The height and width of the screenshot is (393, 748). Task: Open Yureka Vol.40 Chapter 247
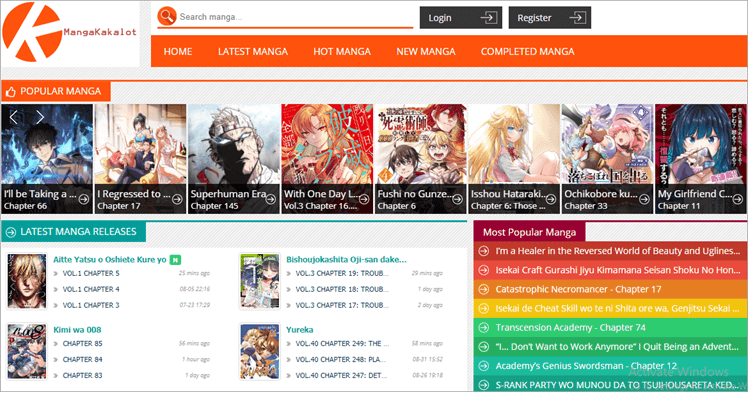point(342,375)
